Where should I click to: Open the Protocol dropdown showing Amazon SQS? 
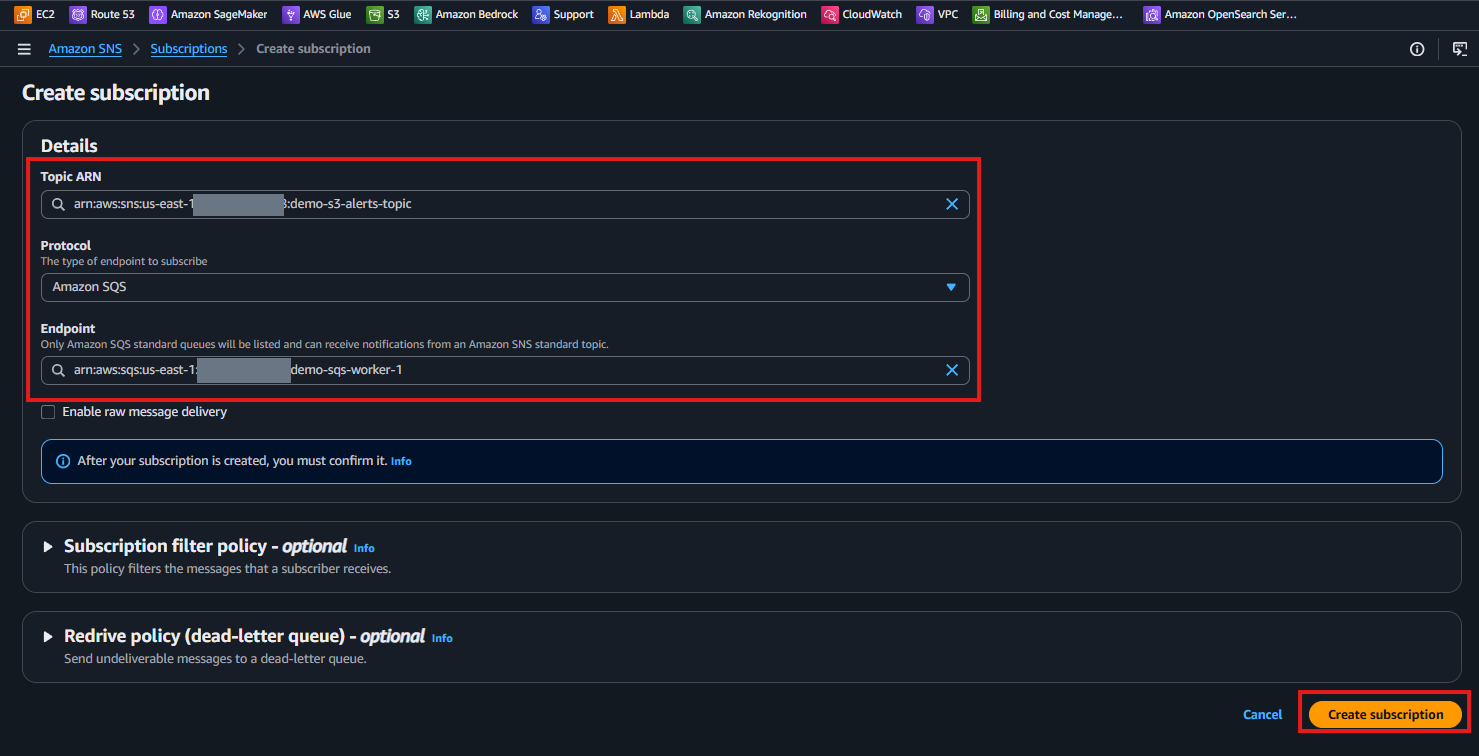(505, 287)
